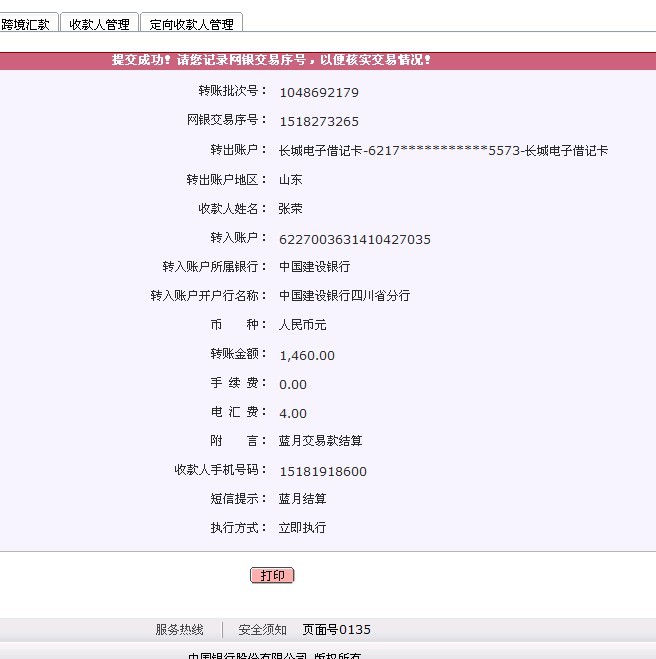Screen dimensions: 656x659
Task: Select incoming account number 6227003631410427035
Action: [355, 239]
